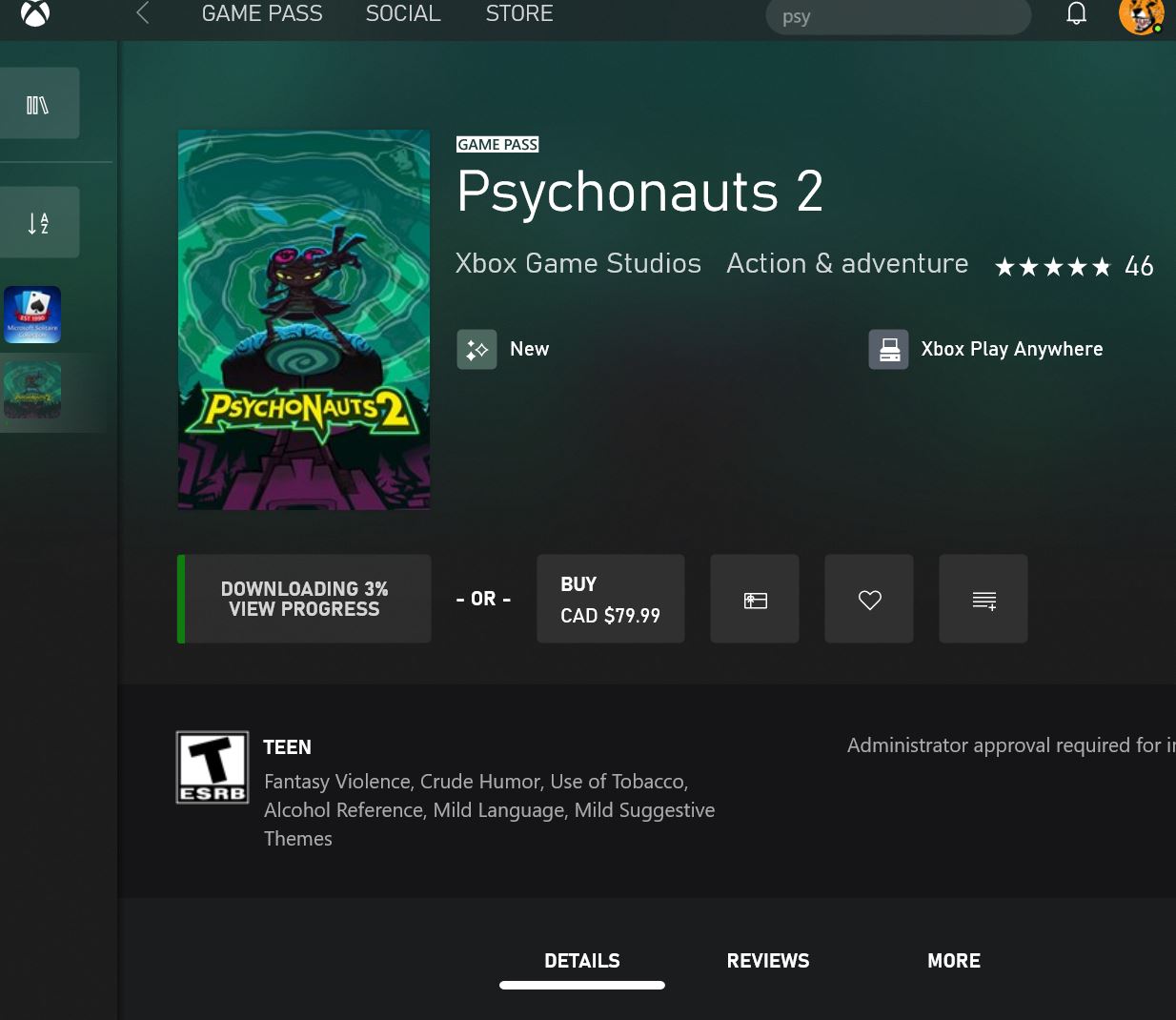Screen dimensions: 1176x1020
Task: Open the SOCIAL menu
Action: (x=403, y=13)
